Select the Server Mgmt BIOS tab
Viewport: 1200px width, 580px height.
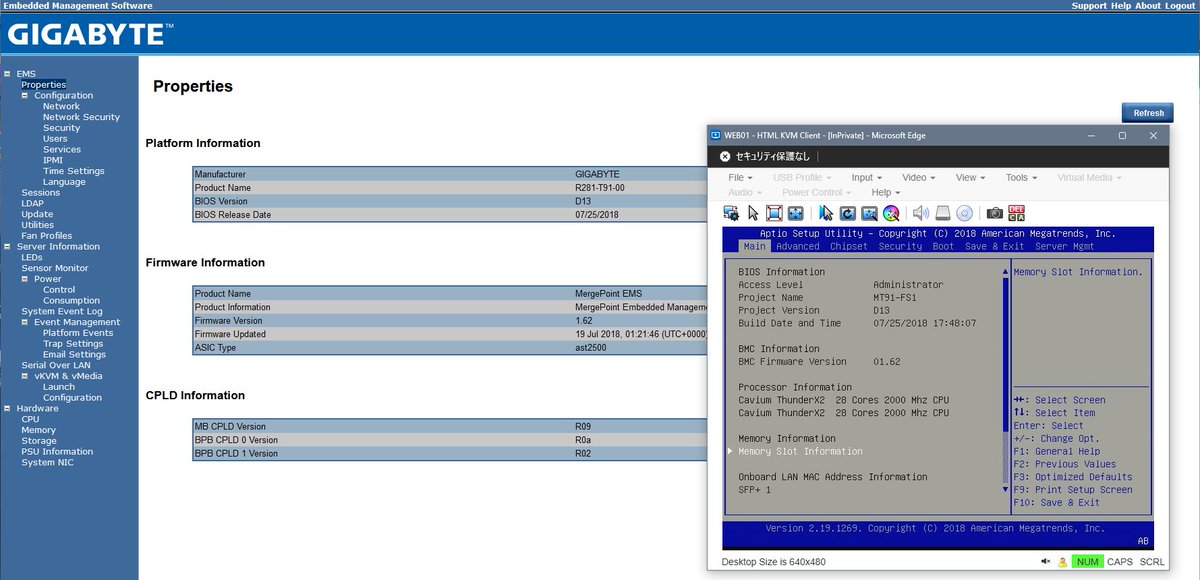point(1065,246)
